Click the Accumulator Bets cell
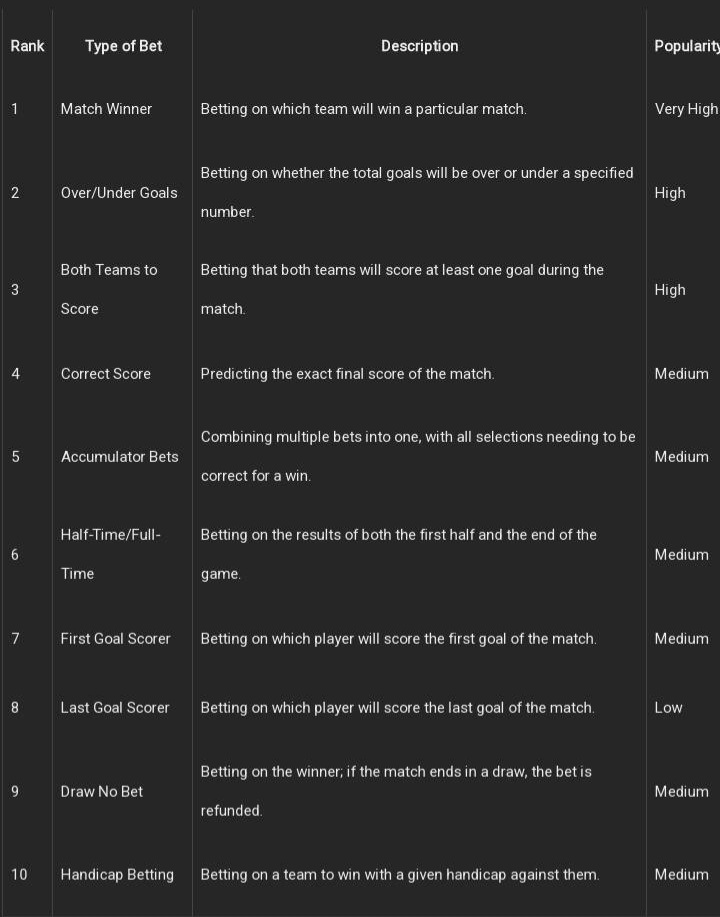720x917 pixels. point(119,457)
